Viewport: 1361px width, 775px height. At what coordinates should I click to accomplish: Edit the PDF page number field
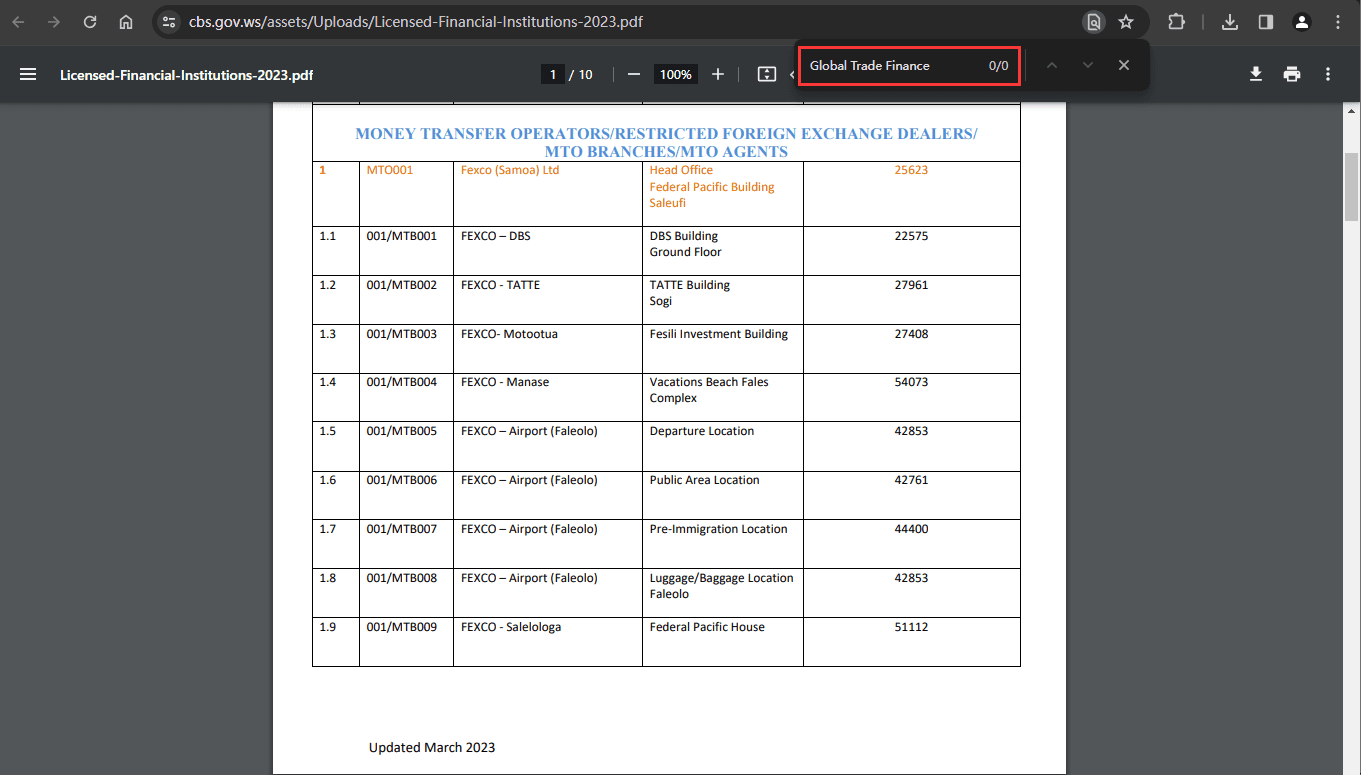pyautogui.click(x=553, y=74)
